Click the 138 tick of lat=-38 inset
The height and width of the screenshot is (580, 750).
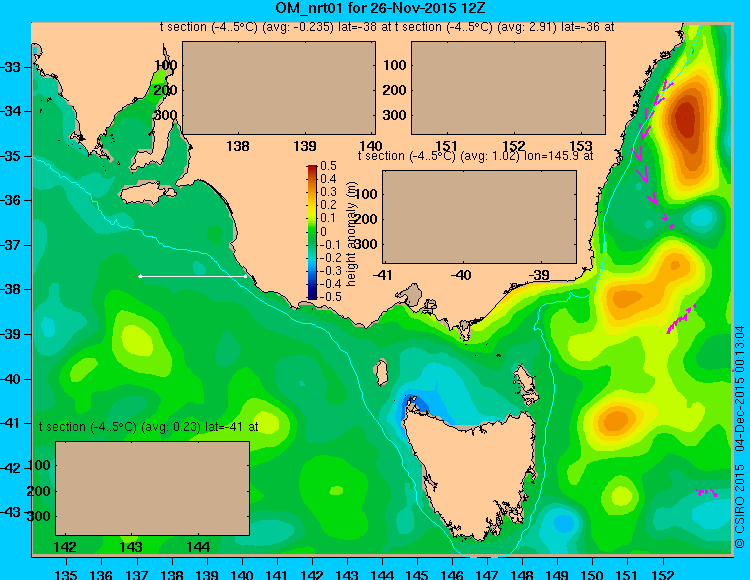tap(237, 146)
